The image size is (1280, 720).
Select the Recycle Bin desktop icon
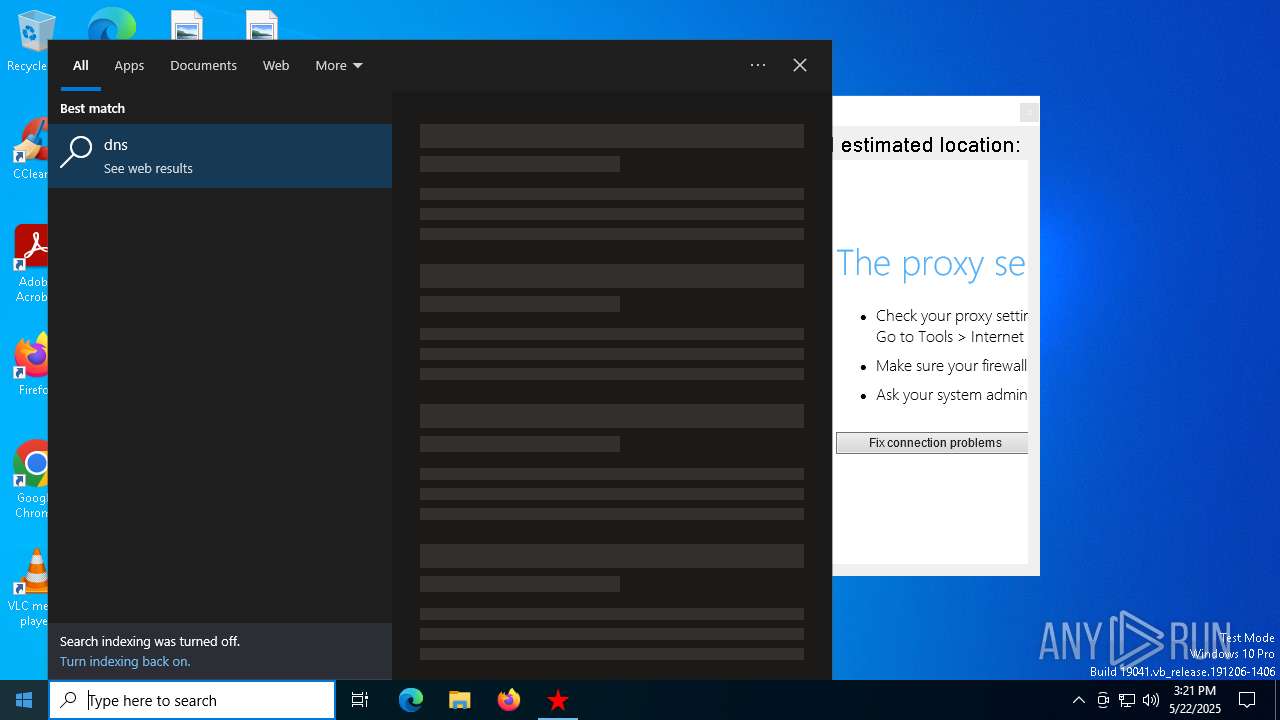pyautogui.click(x=30, y=42)
